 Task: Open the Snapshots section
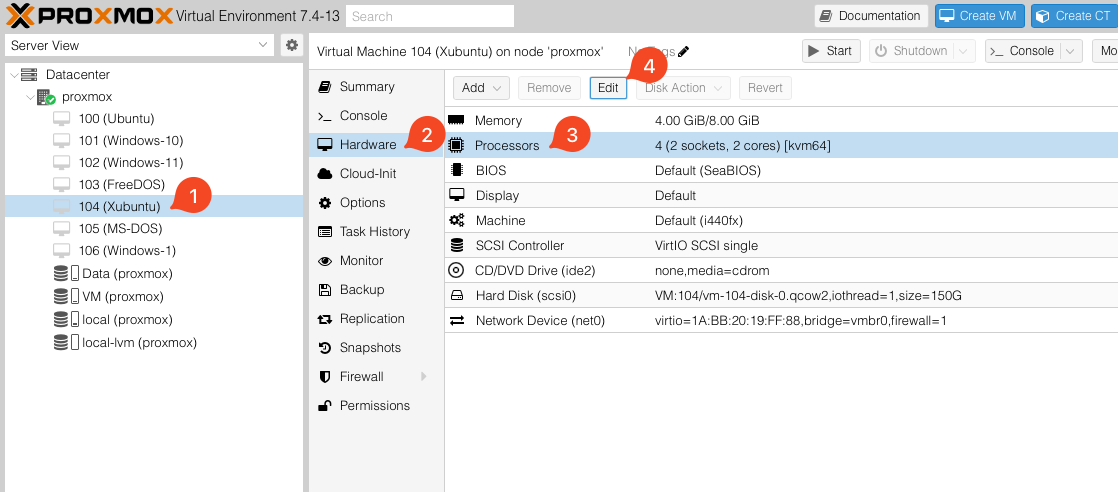370,348
